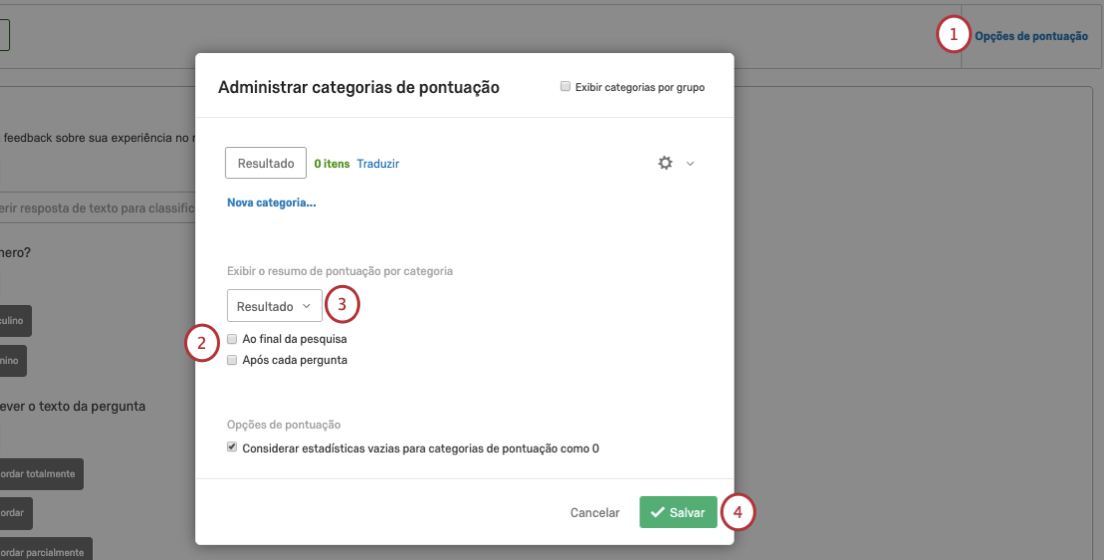This screenshot has height=560, width=1104.
Task: Expand the chevron next to the gear
Action: coord(690,164)
